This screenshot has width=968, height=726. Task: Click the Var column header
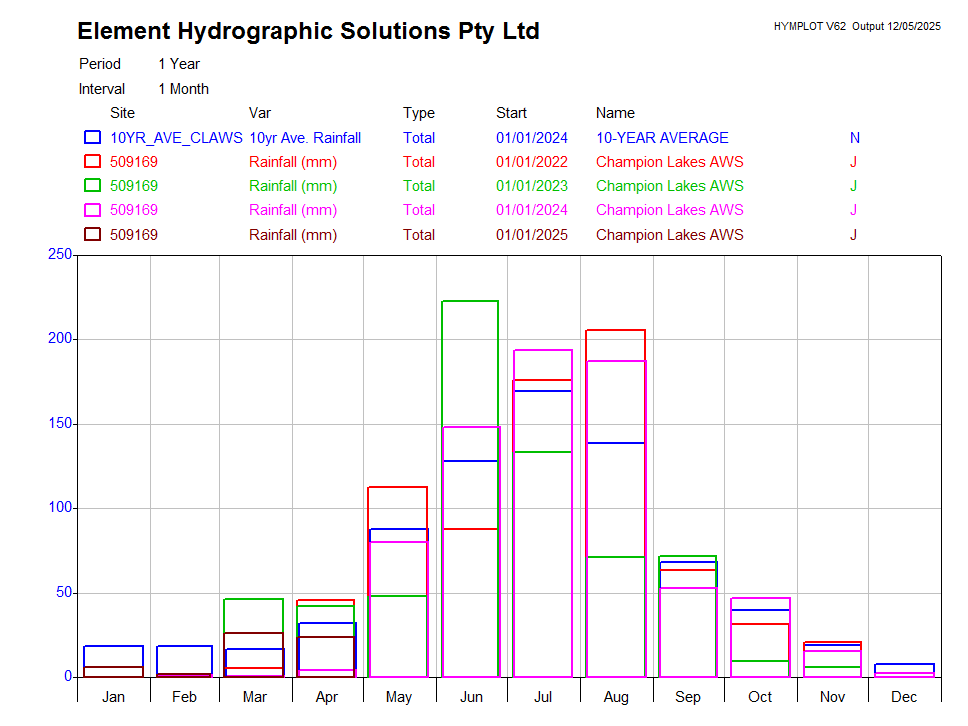pos(260,113)
